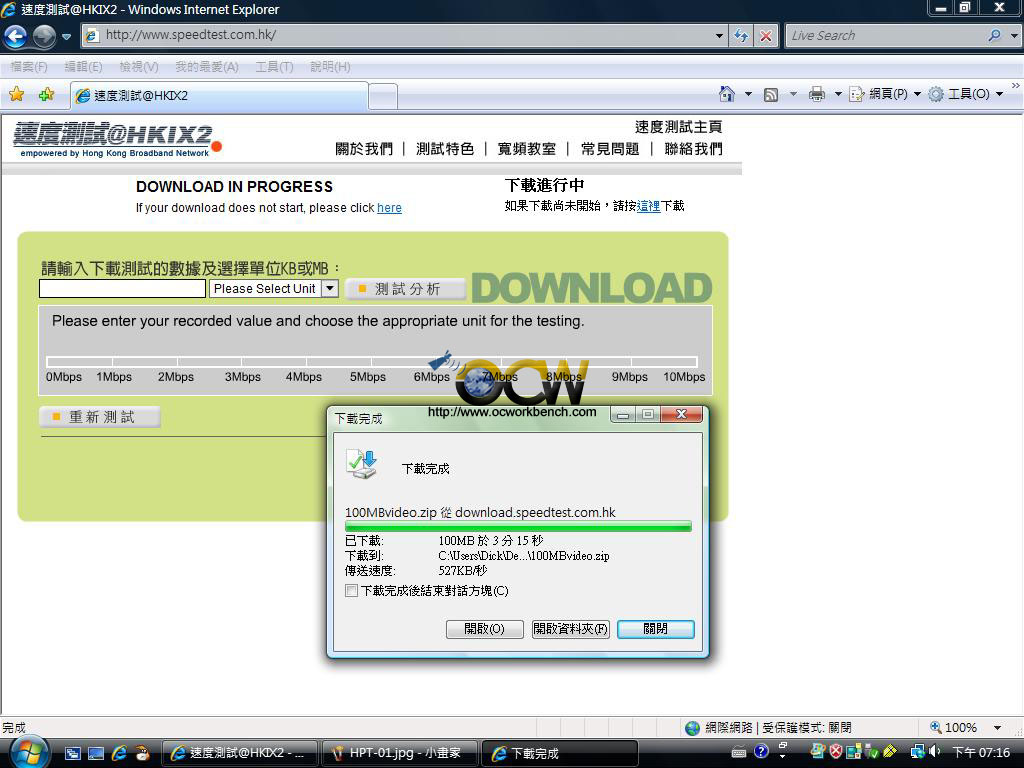Click the Chinese 這裡 download link
Screen dimensions: 1024x768
648,206
